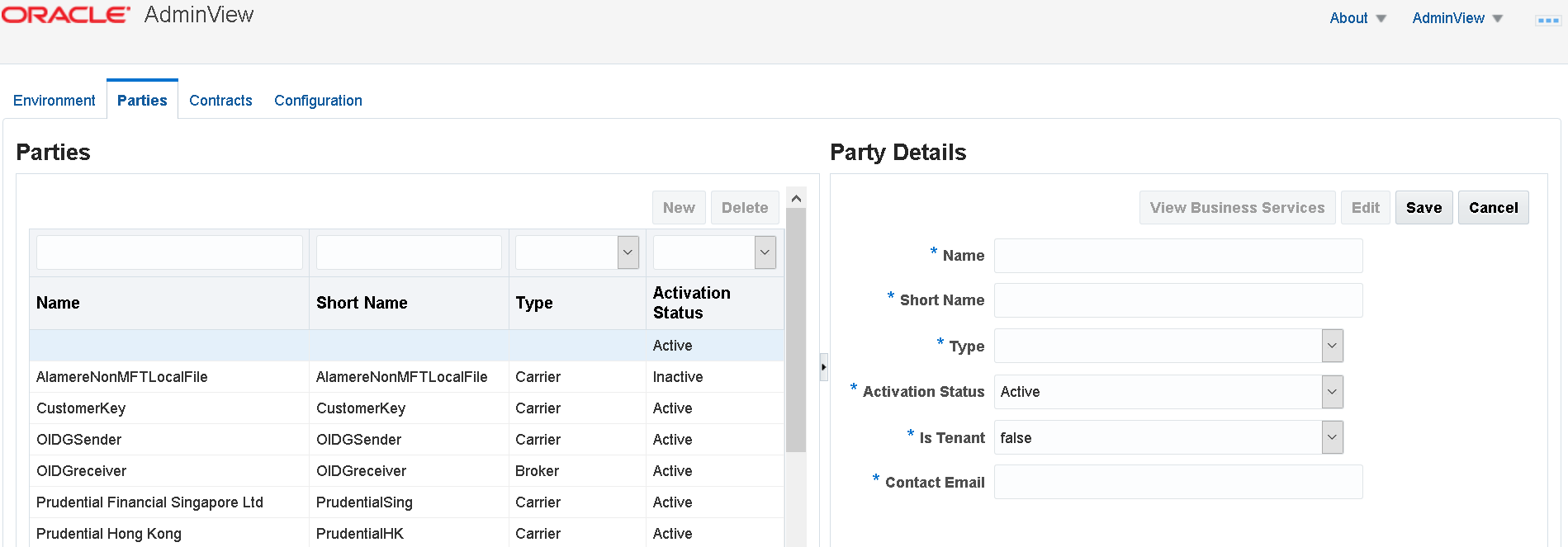
Task: Open the About dropdown menu
Action: coord(1357,18)
